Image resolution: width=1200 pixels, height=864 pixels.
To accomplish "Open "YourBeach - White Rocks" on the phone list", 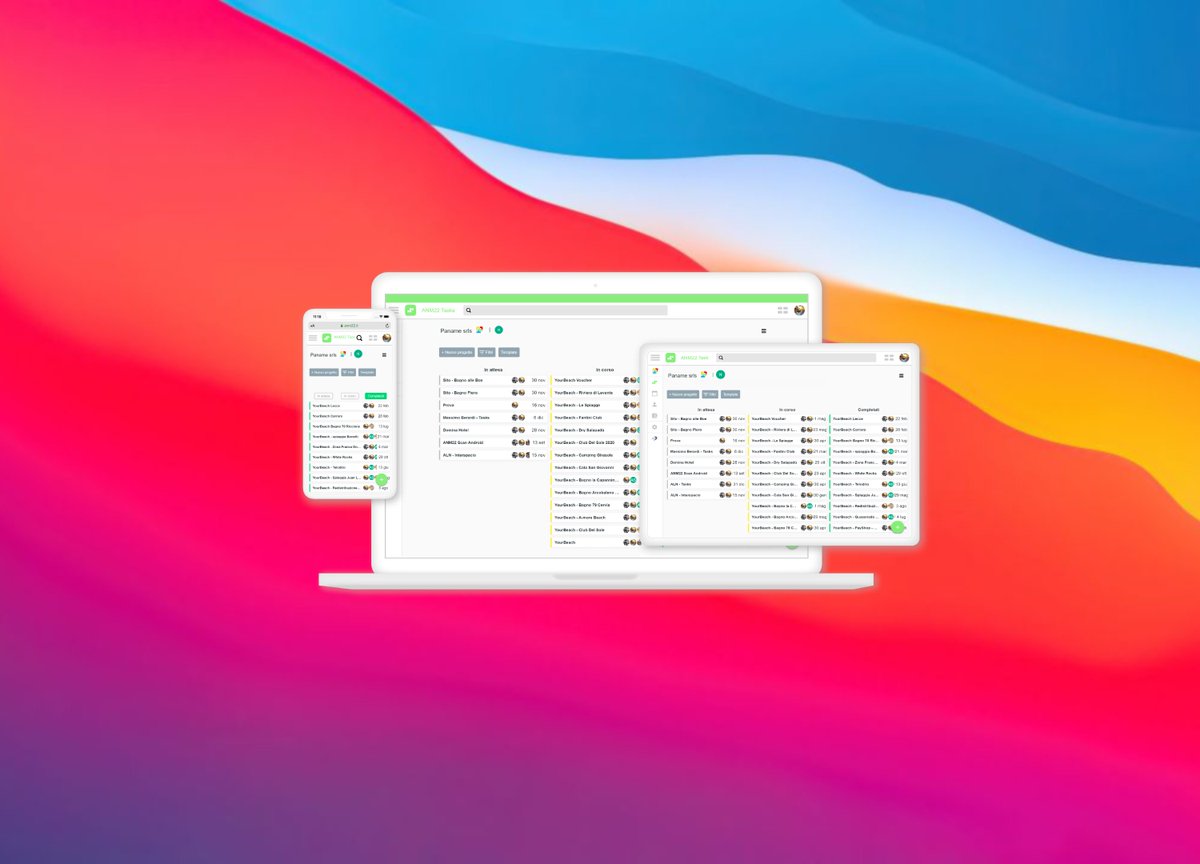I will click(349, 457).
